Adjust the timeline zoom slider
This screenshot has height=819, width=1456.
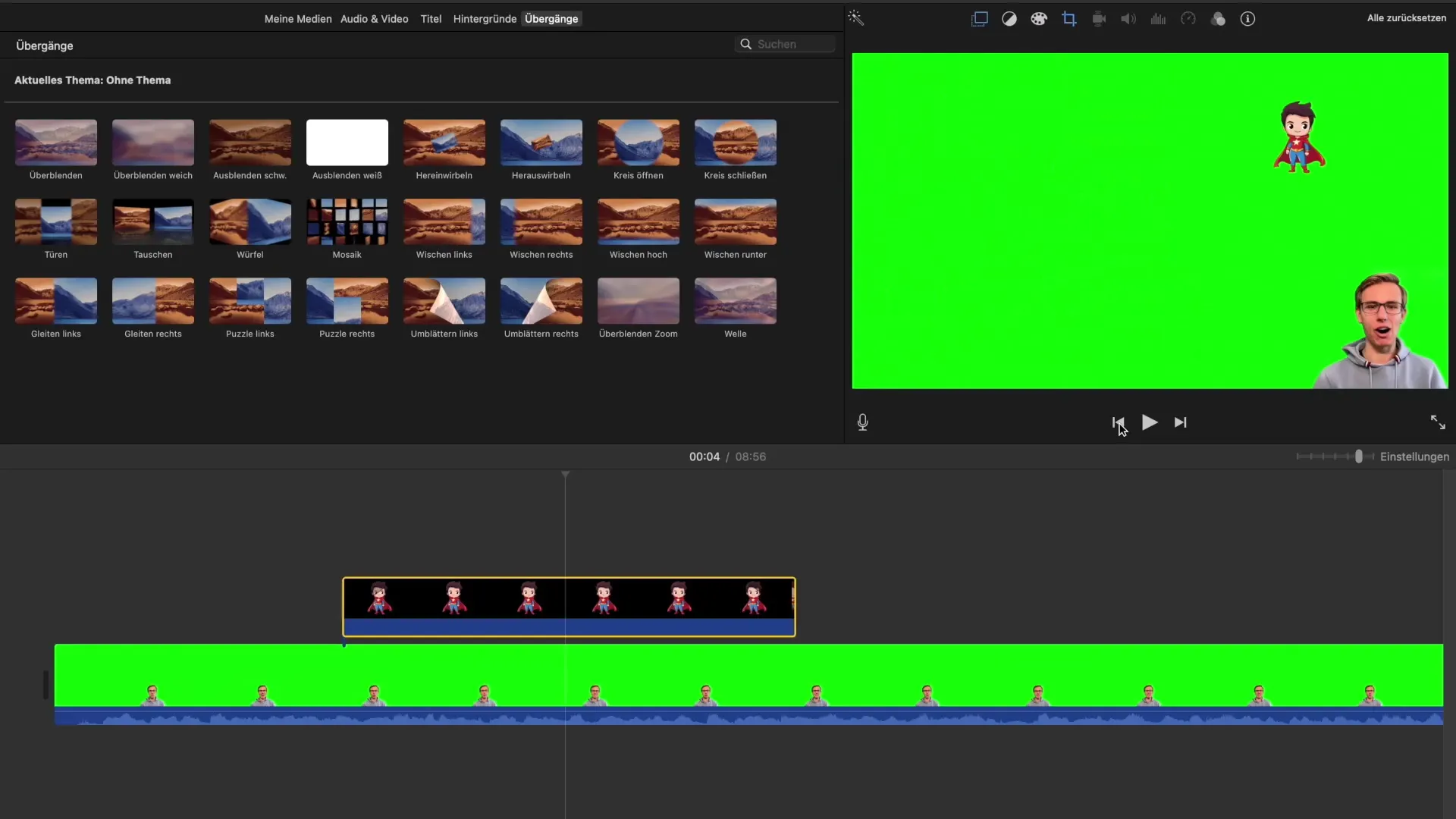point(1358,457)
